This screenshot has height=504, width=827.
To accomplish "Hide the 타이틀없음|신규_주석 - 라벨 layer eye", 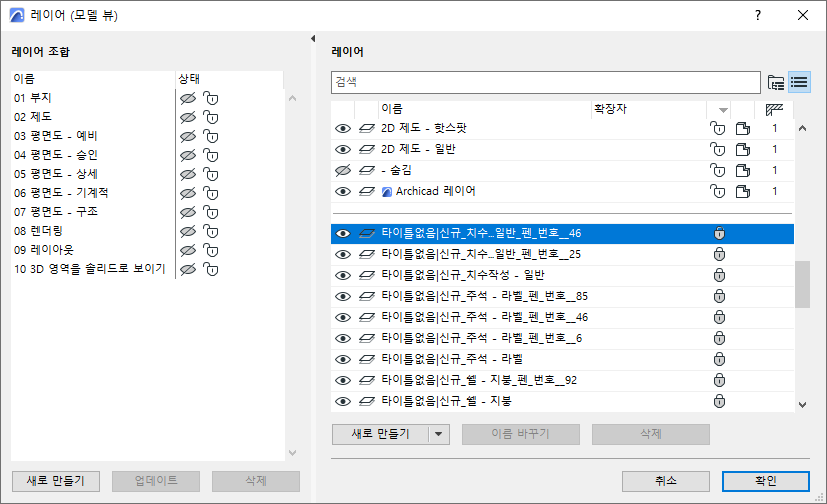I will point(343,360).
